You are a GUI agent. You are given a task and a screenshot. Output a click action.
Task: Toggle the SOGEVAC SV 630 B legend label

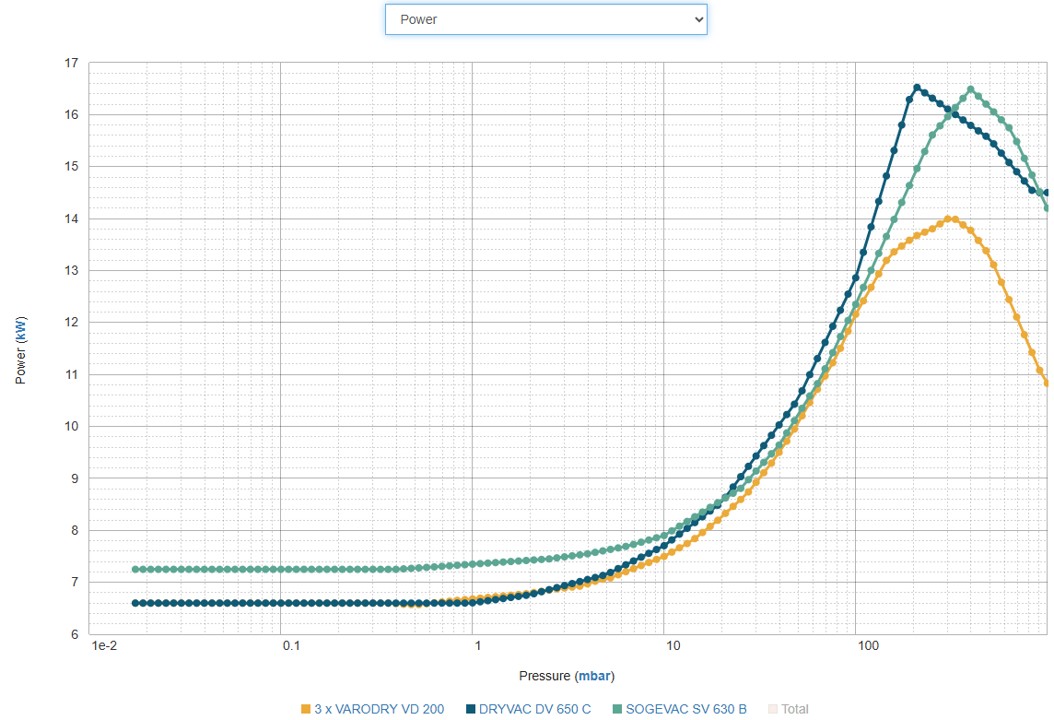click(x=685, y=709)
